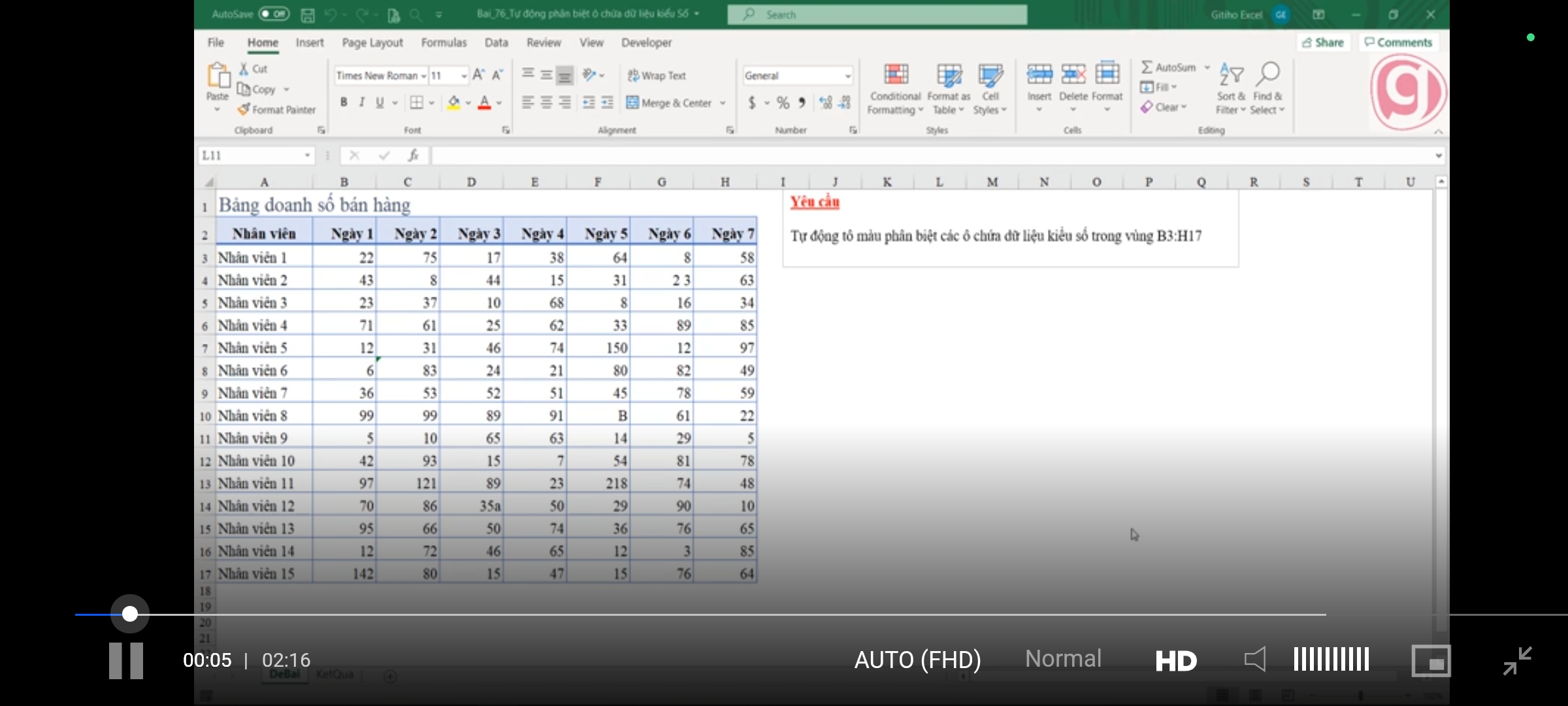1568x706 pixels.
Task: Click the Share button
Action: (x=1323, y=42)
